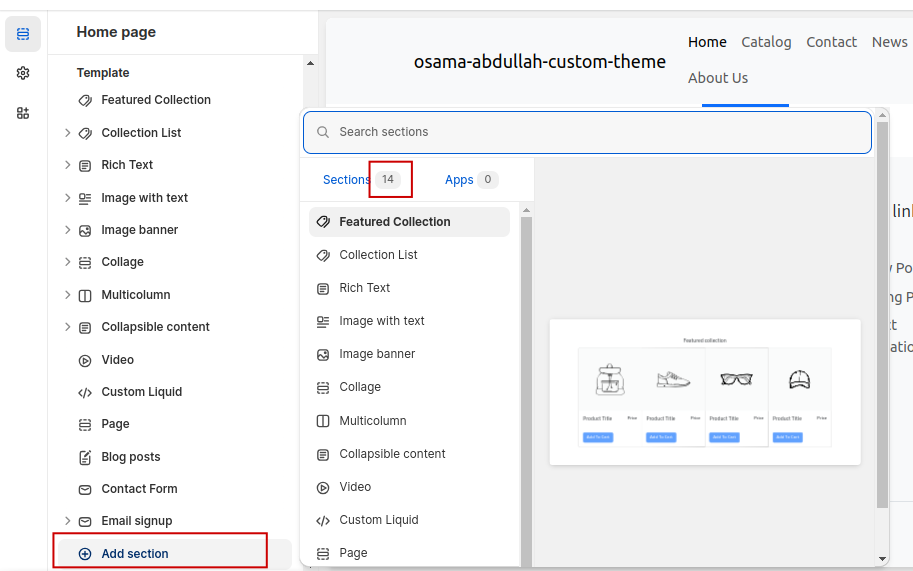The width and height of the screenshot is (913, 571).
Task: Click the About Us navigation link
Action: (718, 78)
